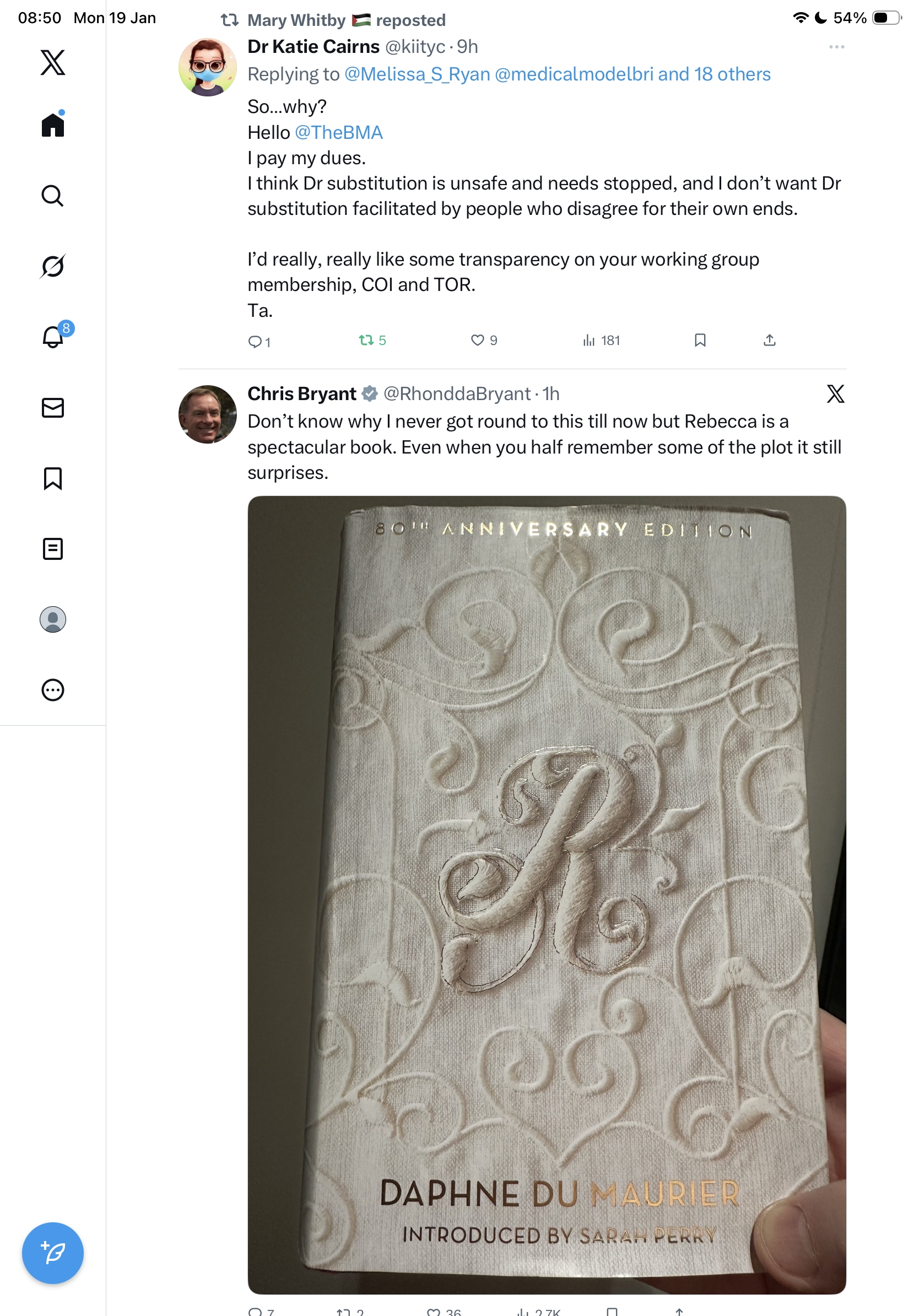This screenshot has height=1316, width=919.
Task: Open Bookmarks in the sidebar
Action: (x=53, y=478)
